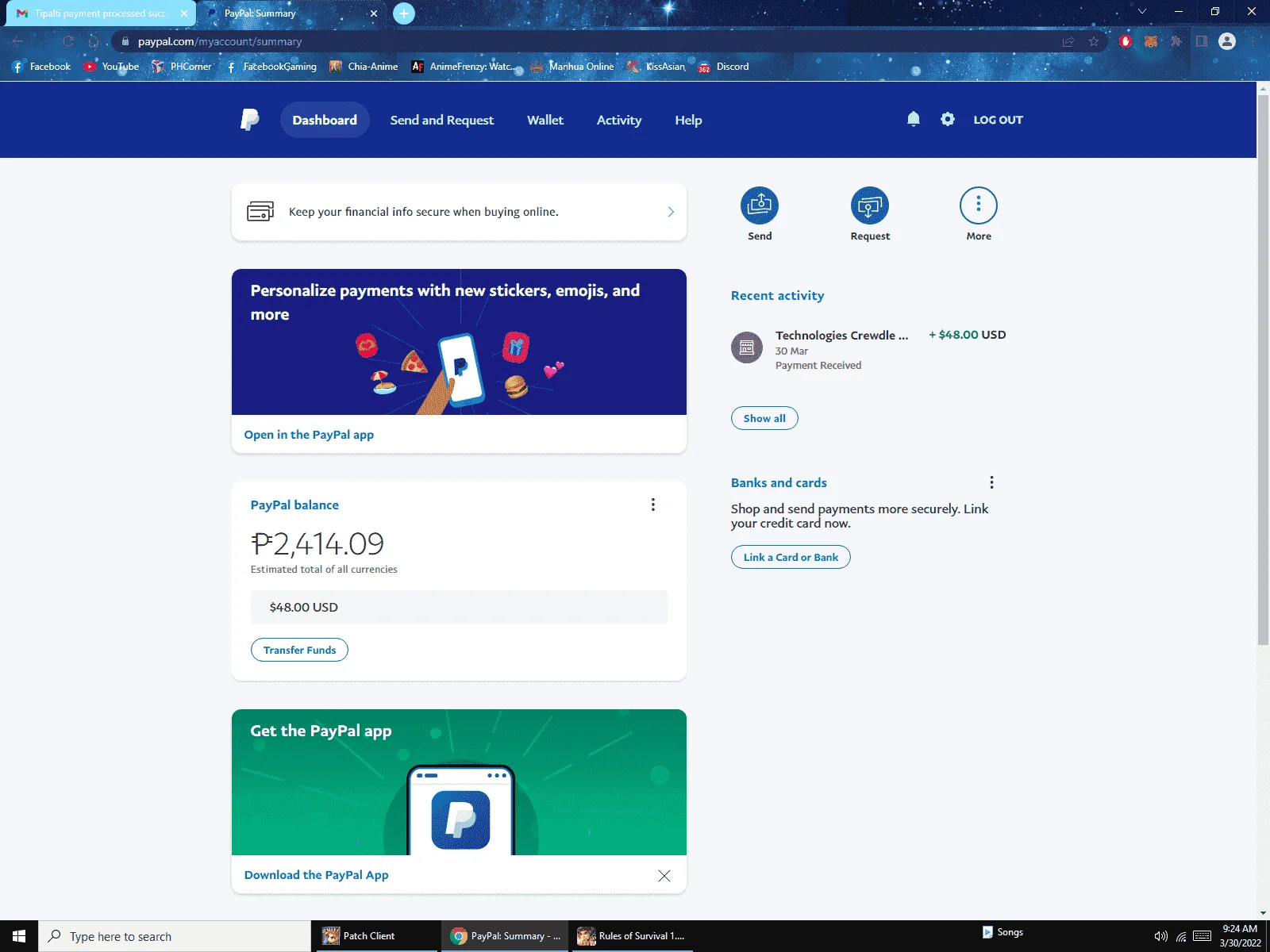Click the browser home icon
Image resolution: width=1270 pixels, height=952 pixels.
click(x=94, y=41)
